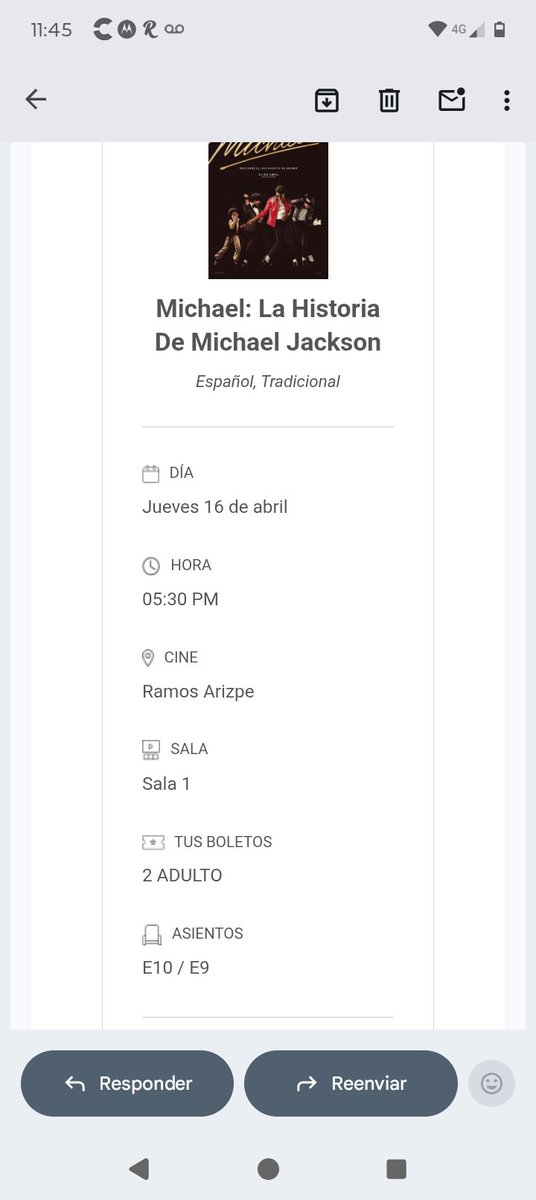Tap the Android back navigation triangle

[x=139, y=1168]
